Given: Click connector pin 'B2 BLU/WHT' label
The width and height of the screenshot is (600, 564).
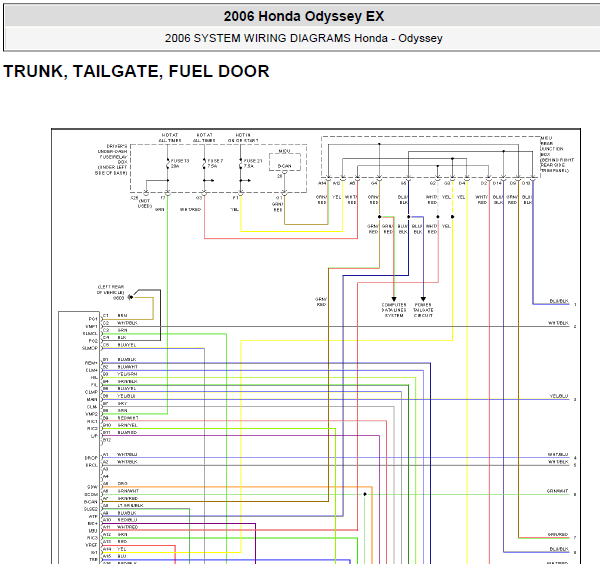Looking at the screenshot, I should coord(120,367).
